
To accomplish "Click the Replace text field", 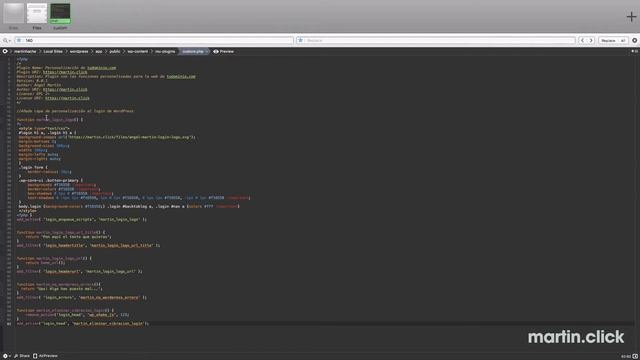I will [436, 40].
